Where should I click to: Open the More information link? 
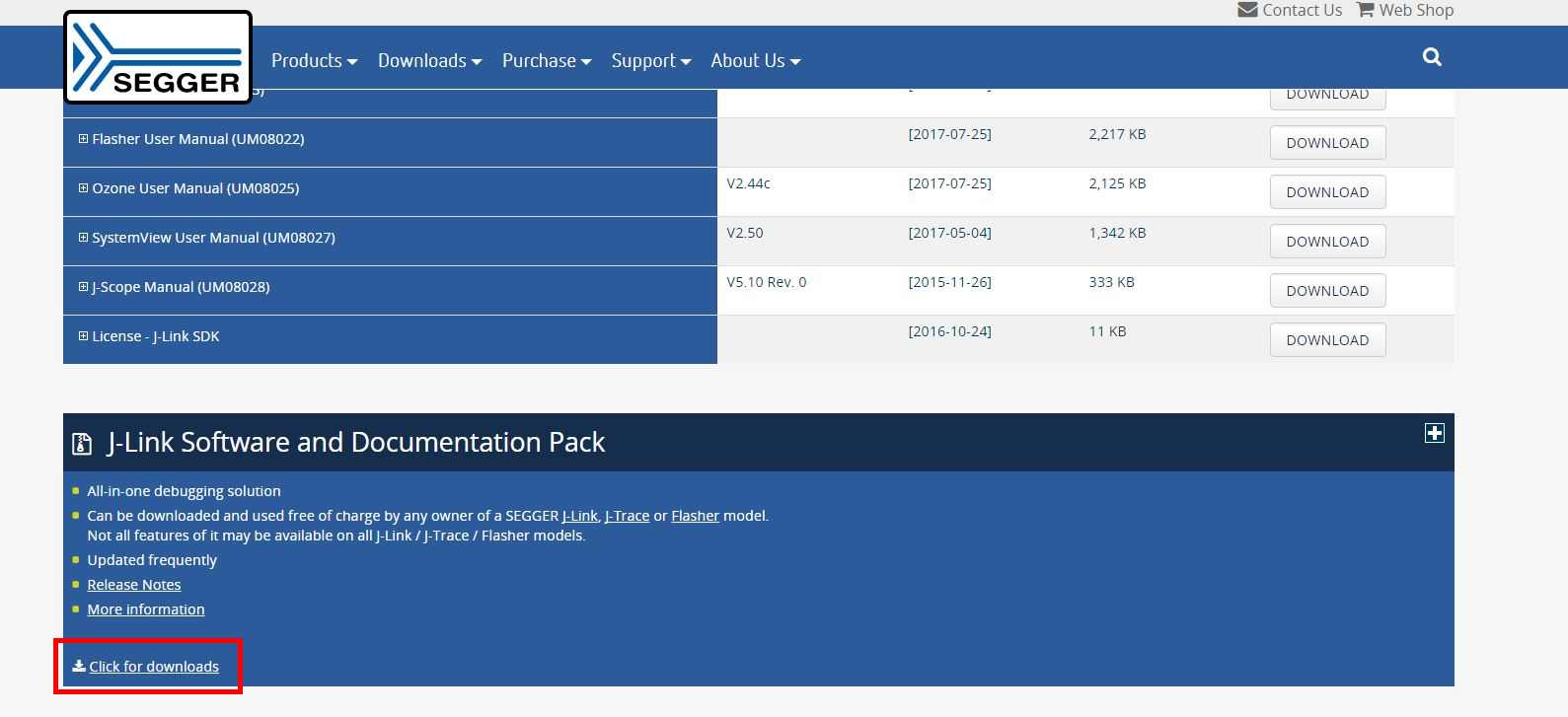click(146, 609)
